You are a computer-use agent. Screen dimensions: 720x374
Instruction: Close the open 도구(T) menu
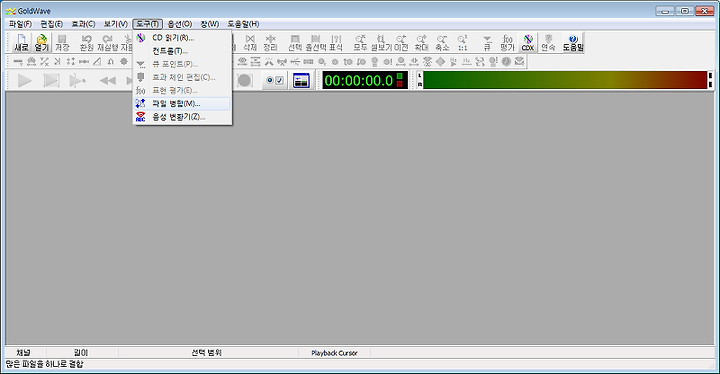tap(147, 24)
